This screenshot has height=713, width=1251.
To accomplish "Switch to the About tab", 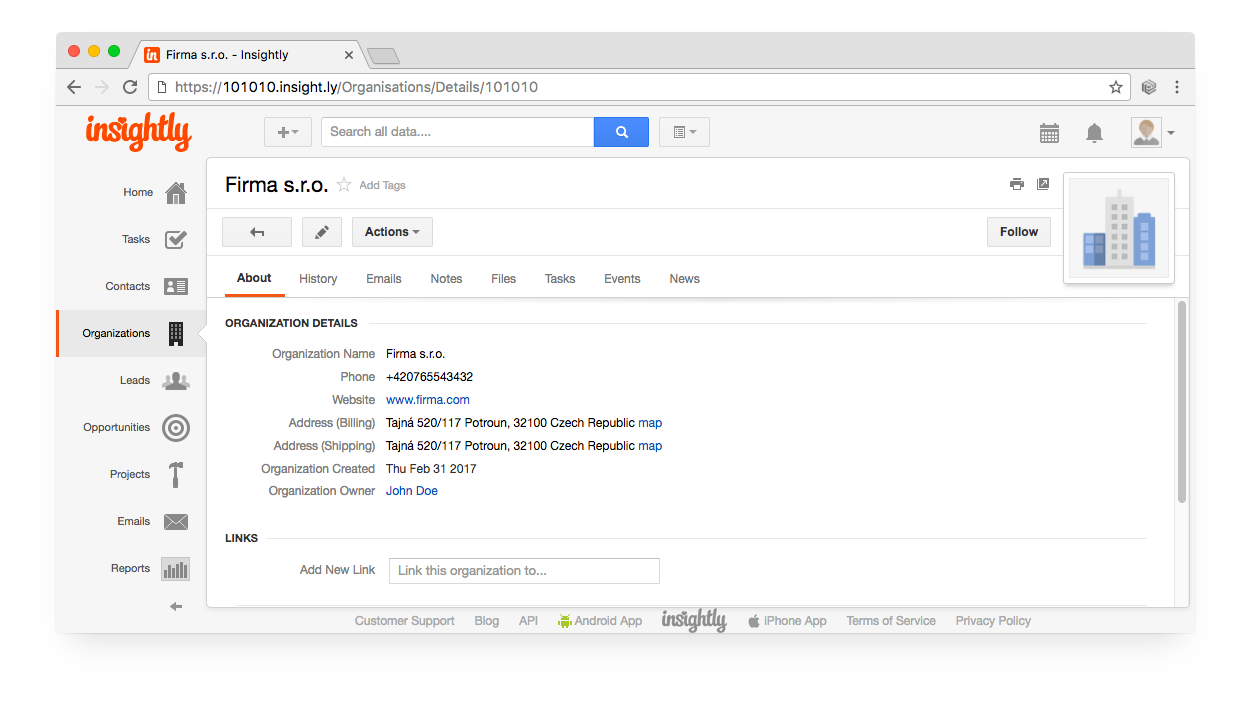I will (x=254, y=278).
